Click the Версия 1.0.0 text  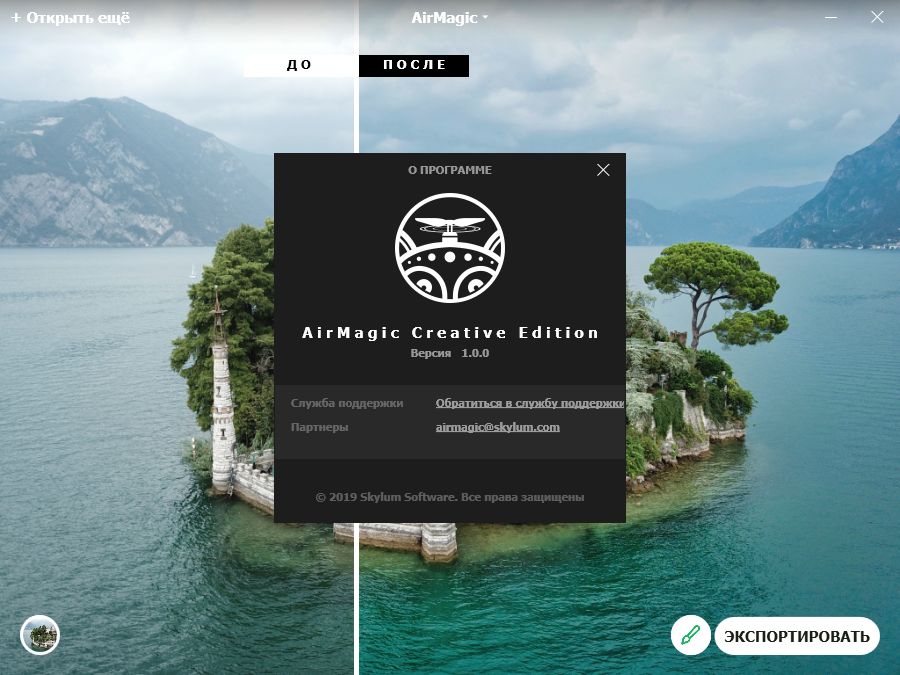click(x=449, y=353)
